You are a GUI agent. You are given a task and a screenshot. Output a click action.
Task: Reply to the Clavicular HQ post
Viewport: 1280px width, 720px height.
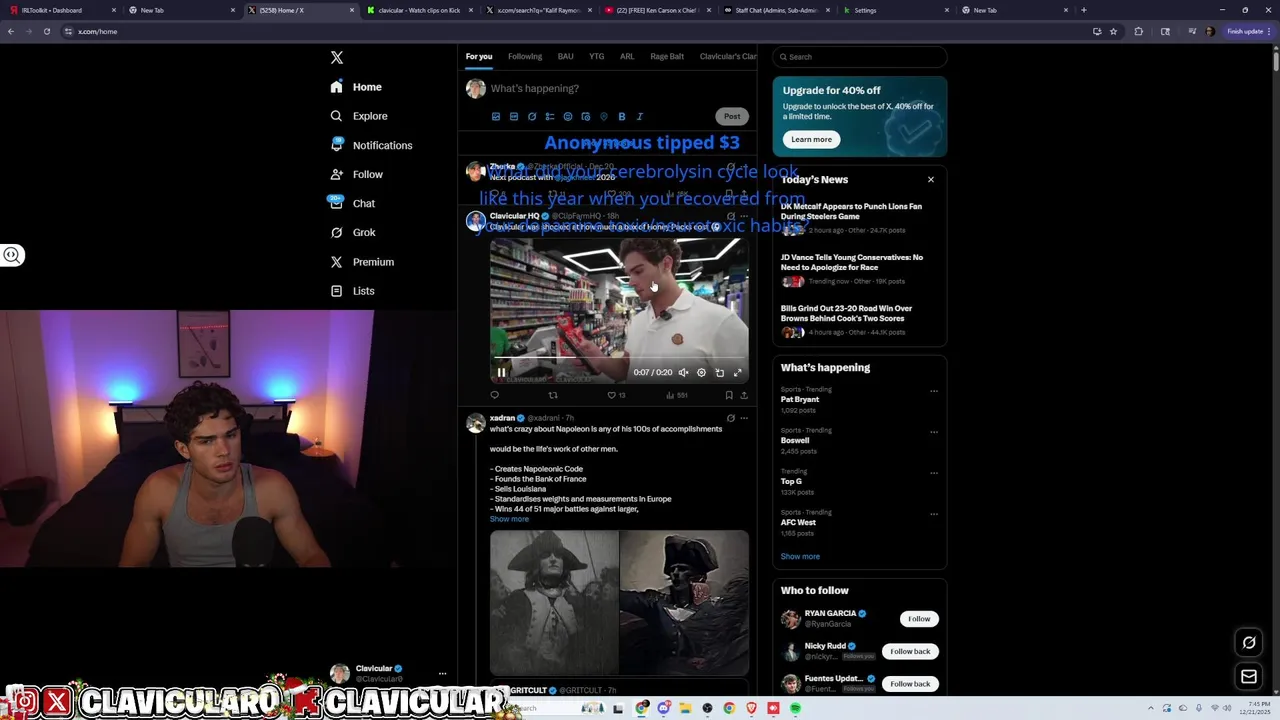coord(494,395)
